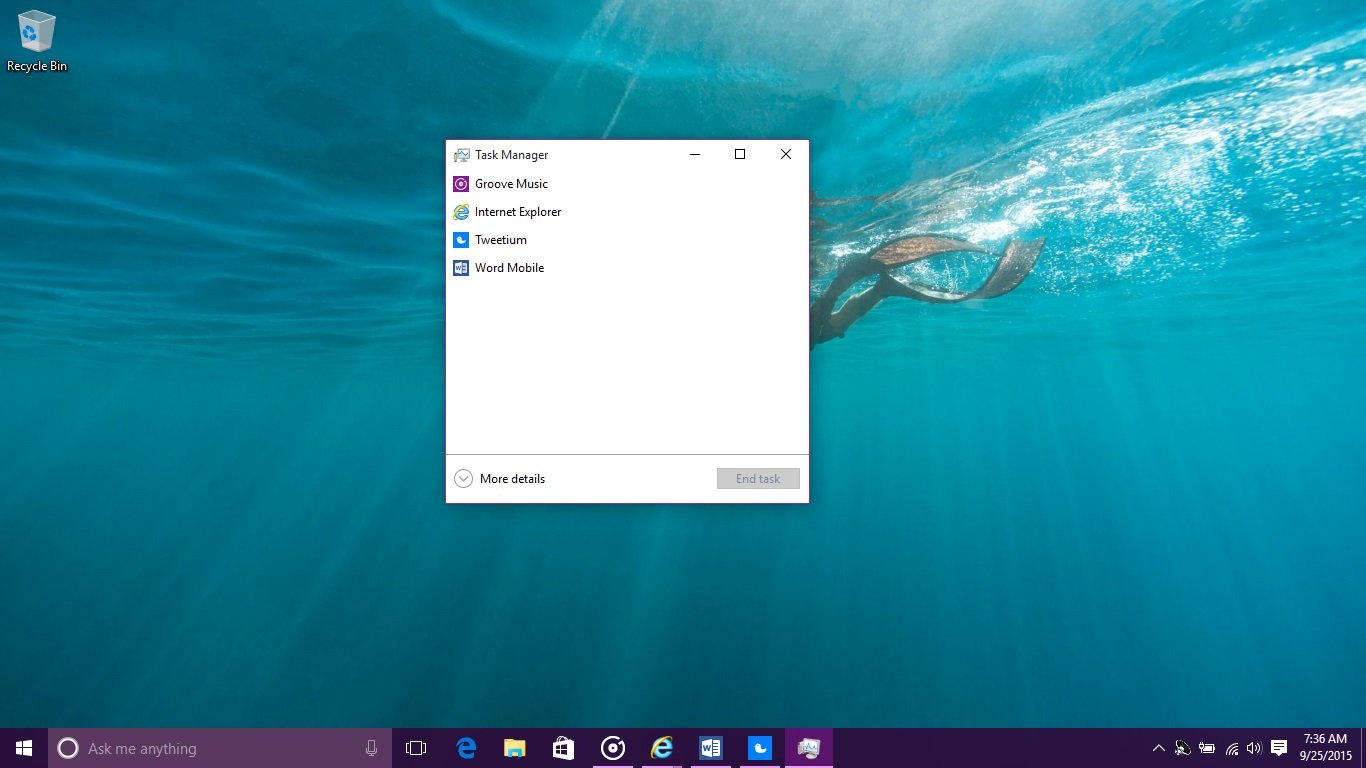Viewport: 1366px width, 768px height.
Task: Click the Cortana microphone icon
Action: click(x=371, y=747)
